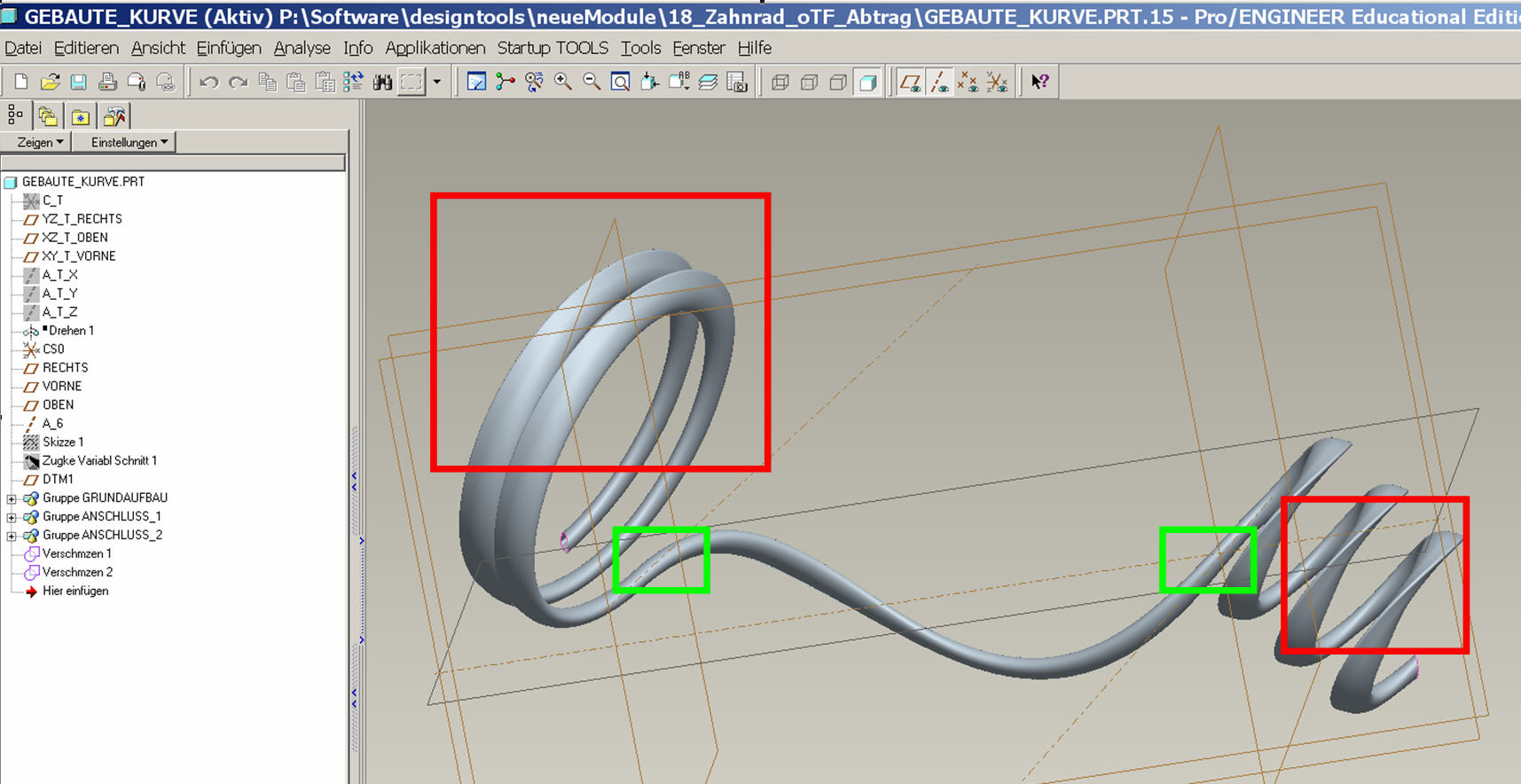Open the Einstellungen dropdown
The width and height of the screenshot is (1521, 784).
(x=124, y=142)
